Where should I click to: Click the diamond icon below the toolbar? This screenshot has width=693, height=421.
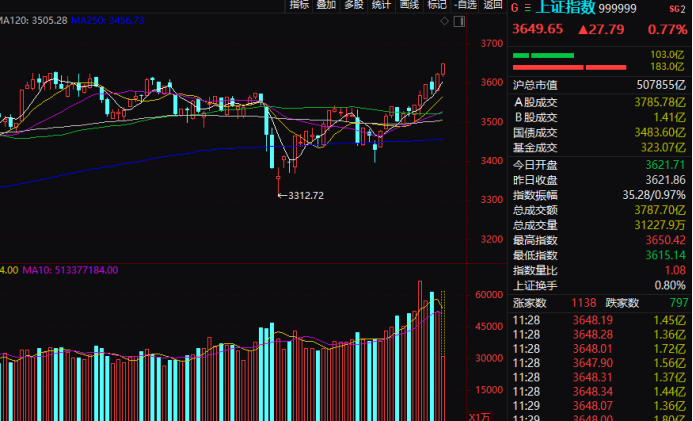[x=446, y=20]
